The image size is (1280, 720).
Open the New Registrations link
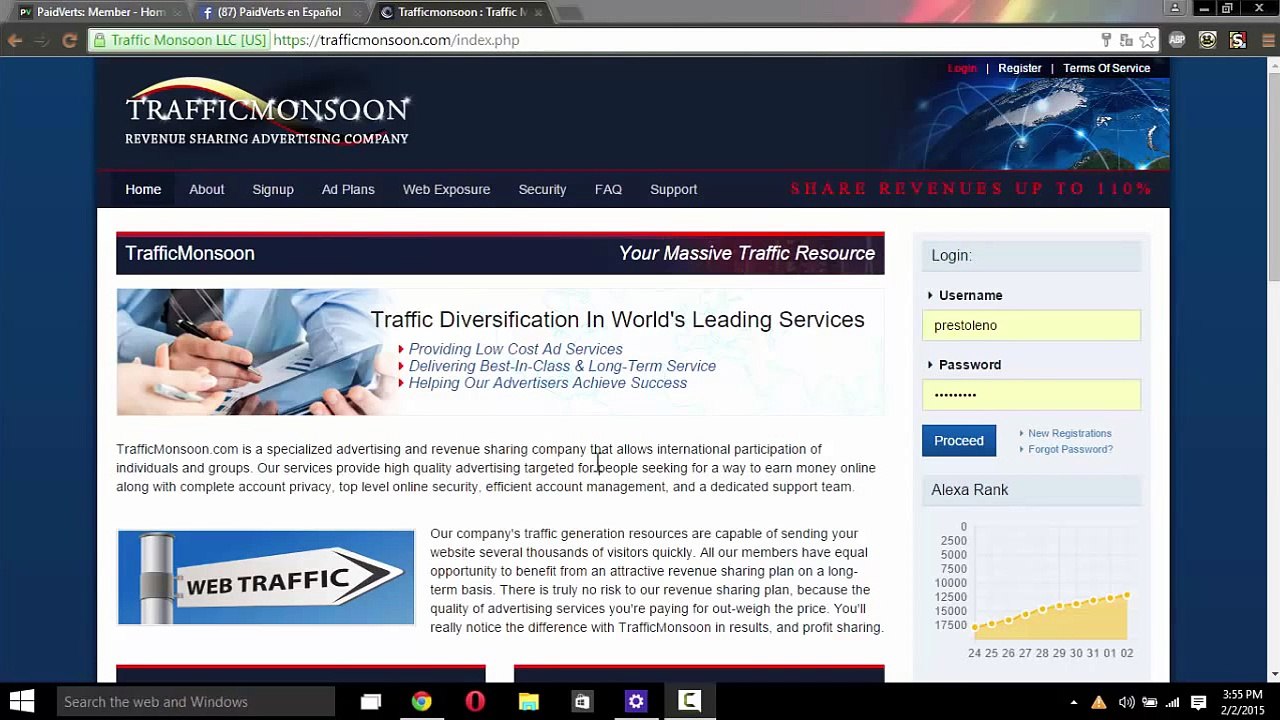[1070, 433]
